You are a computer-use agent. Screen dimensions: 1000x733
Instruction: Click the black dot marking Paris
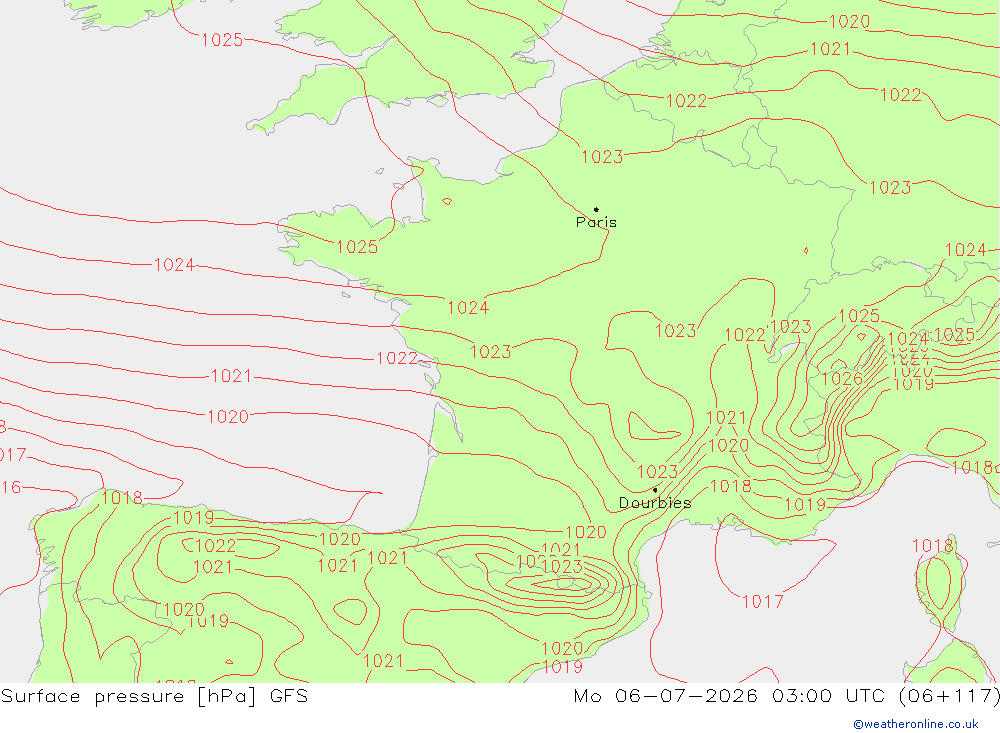click(x=596, y=209)
